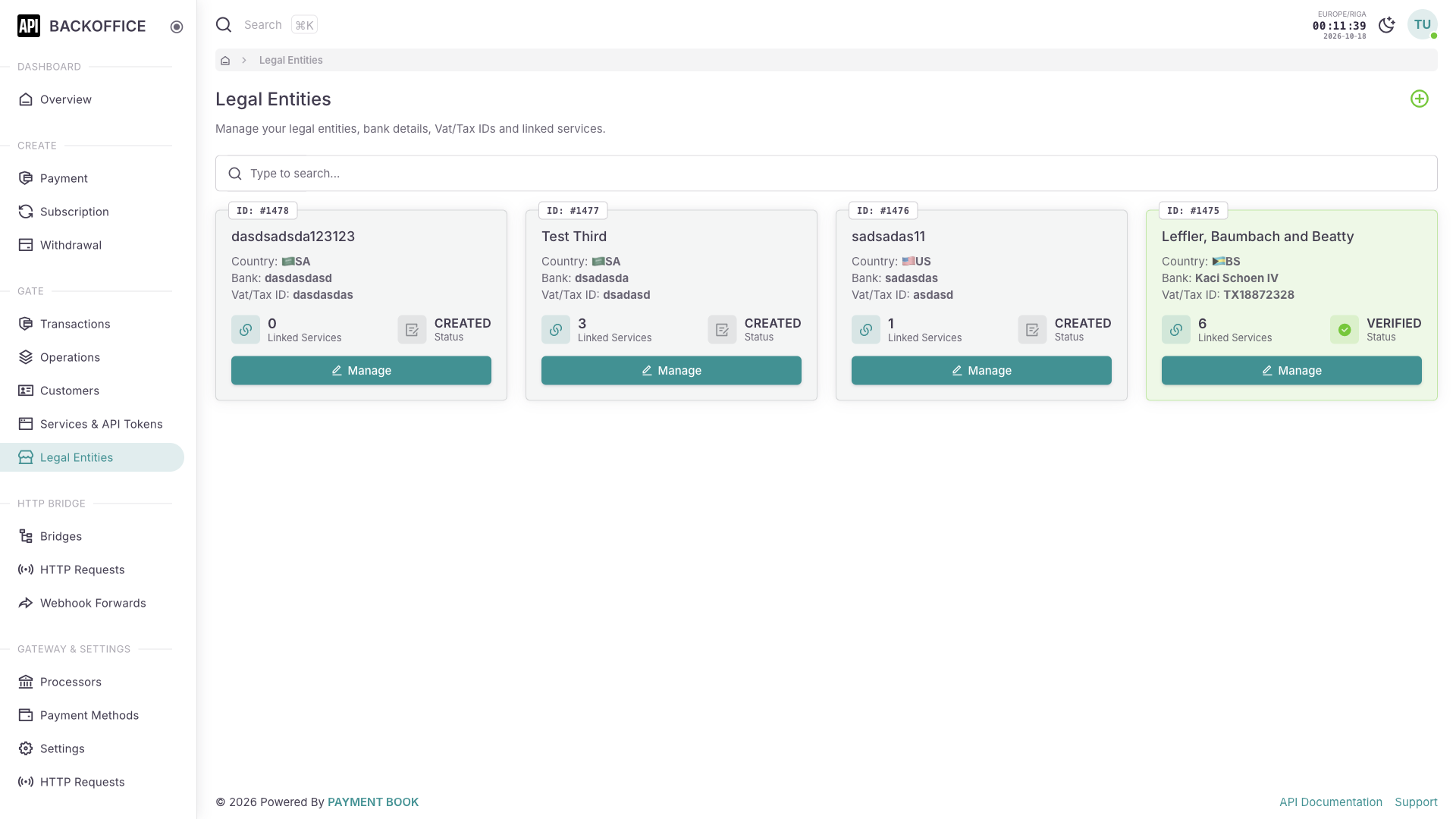Open HTTP Requests under Gateway & Settings
This screenshot has height=819, width=1456.
(x=92, y=782)
